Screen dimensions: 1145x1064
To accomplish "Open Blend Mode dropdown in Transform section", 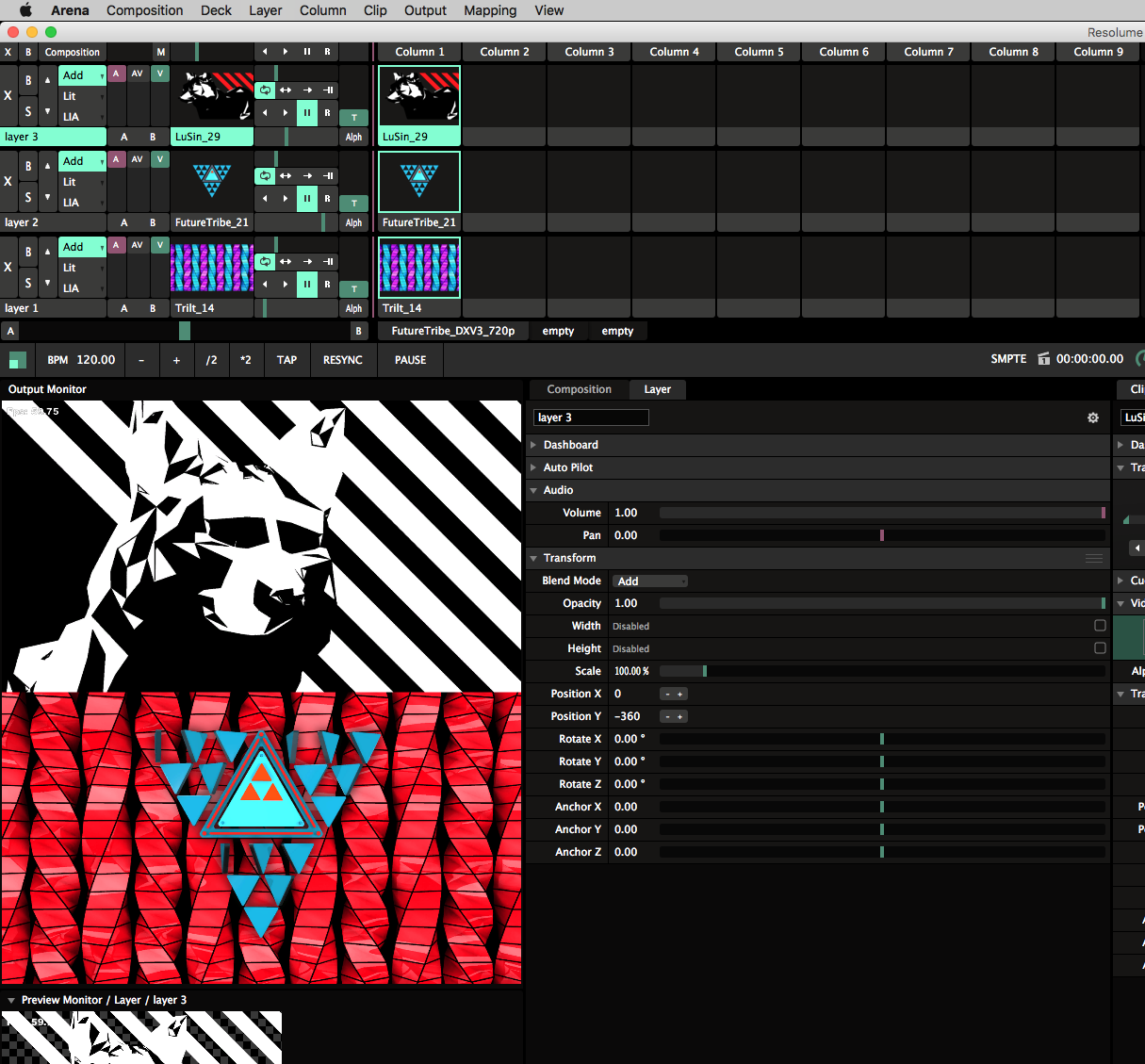I will pyautogui.click(x=650, y=581).
